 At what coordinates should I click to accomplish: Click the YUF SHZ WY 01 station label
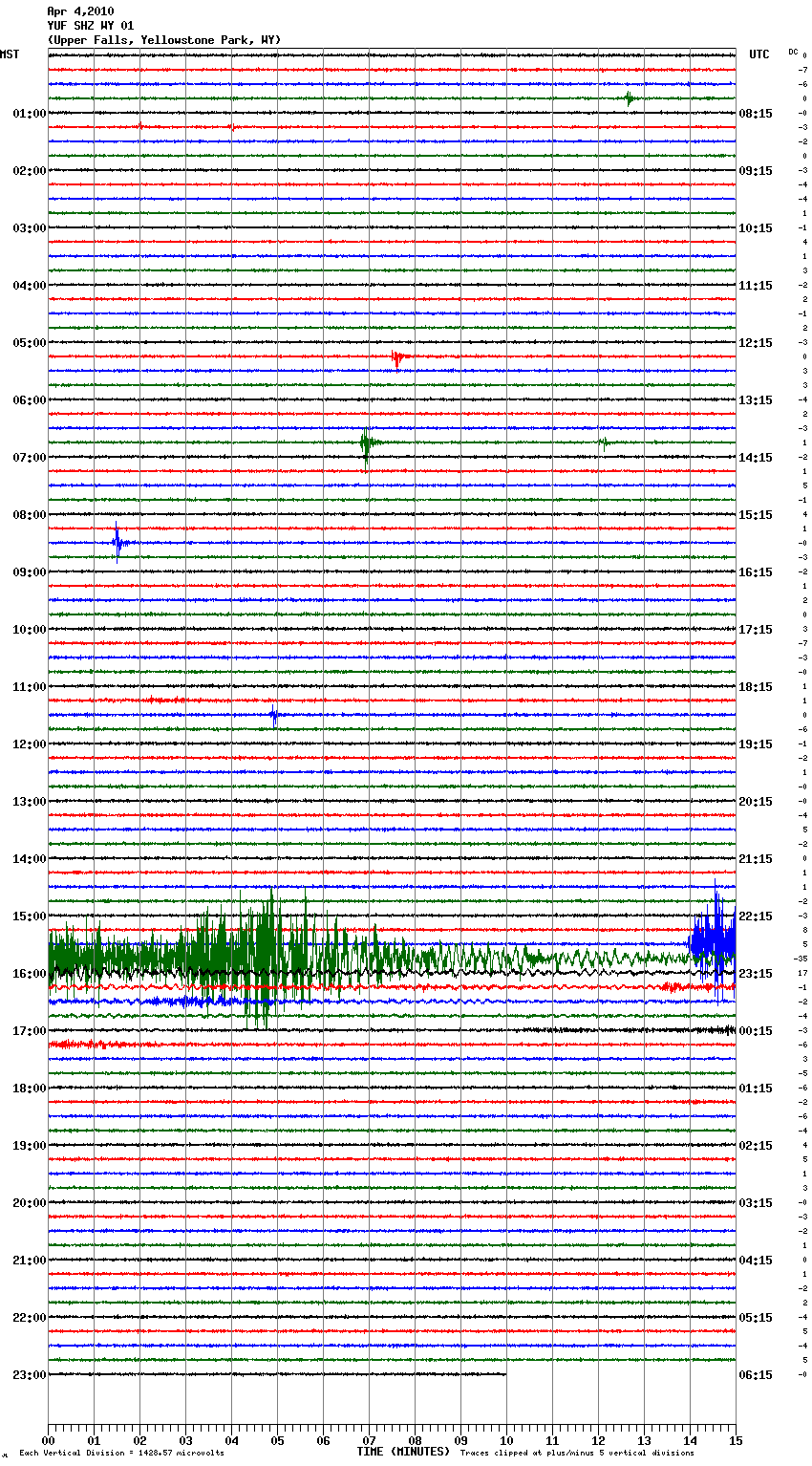click(x=90, y=26)
